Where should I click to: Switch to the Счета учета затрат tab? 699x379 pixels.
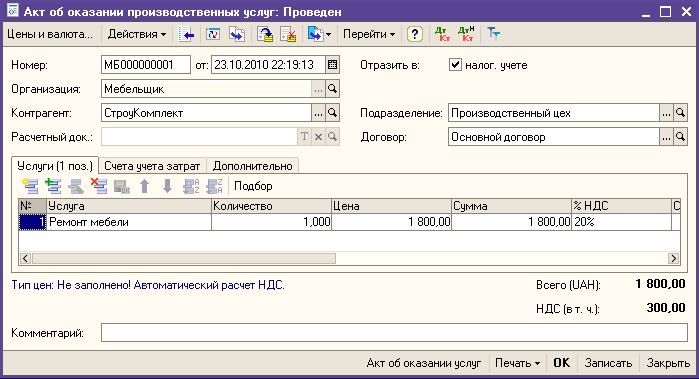point(152,166)
